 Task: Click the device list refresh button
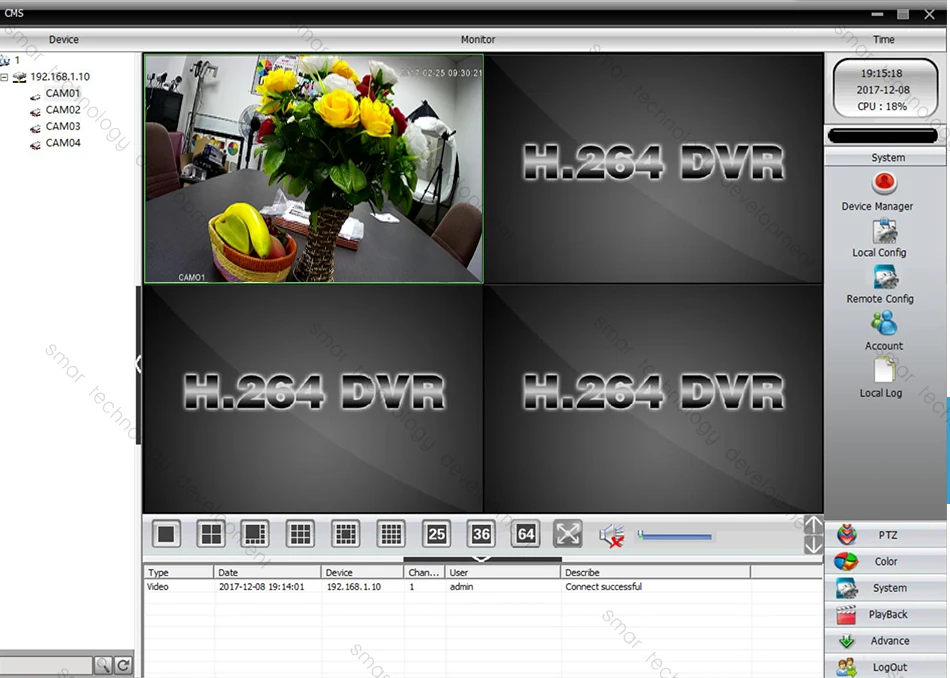[123, 665]
